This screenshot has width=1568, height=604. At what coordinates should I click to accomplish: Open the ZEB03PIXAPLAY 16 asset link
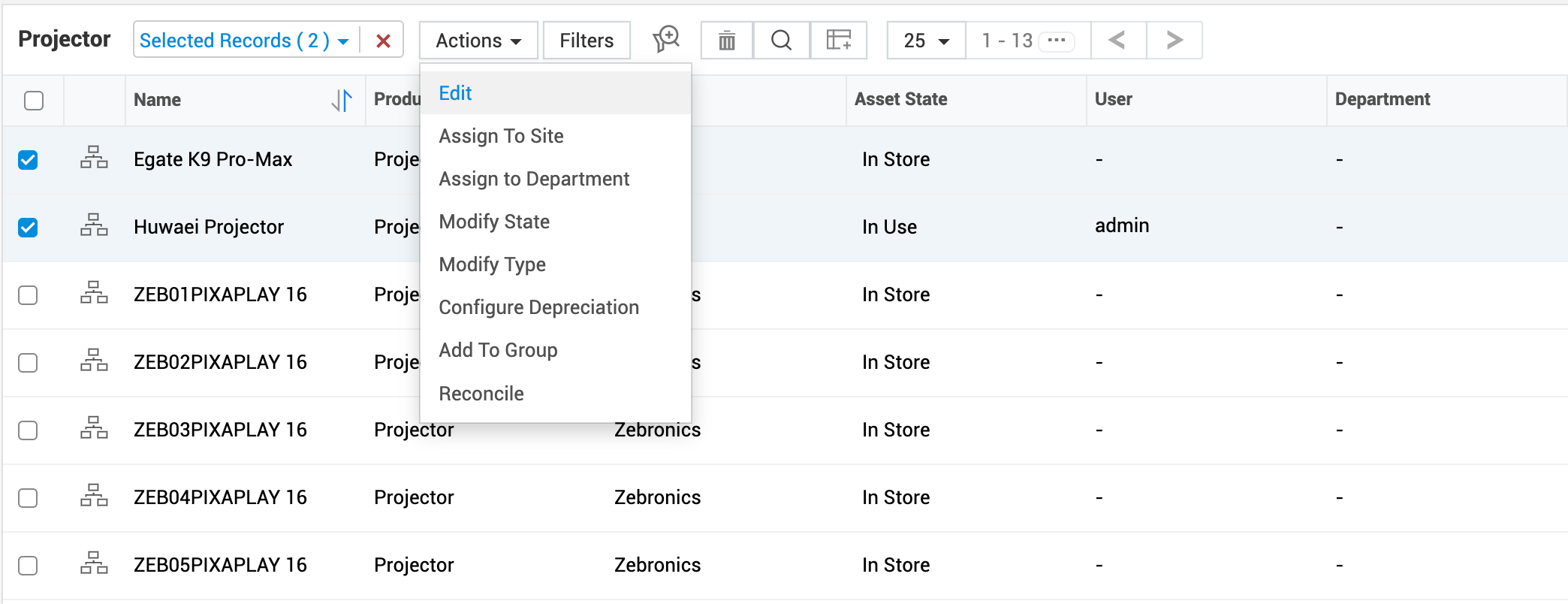tap(220, 430)
